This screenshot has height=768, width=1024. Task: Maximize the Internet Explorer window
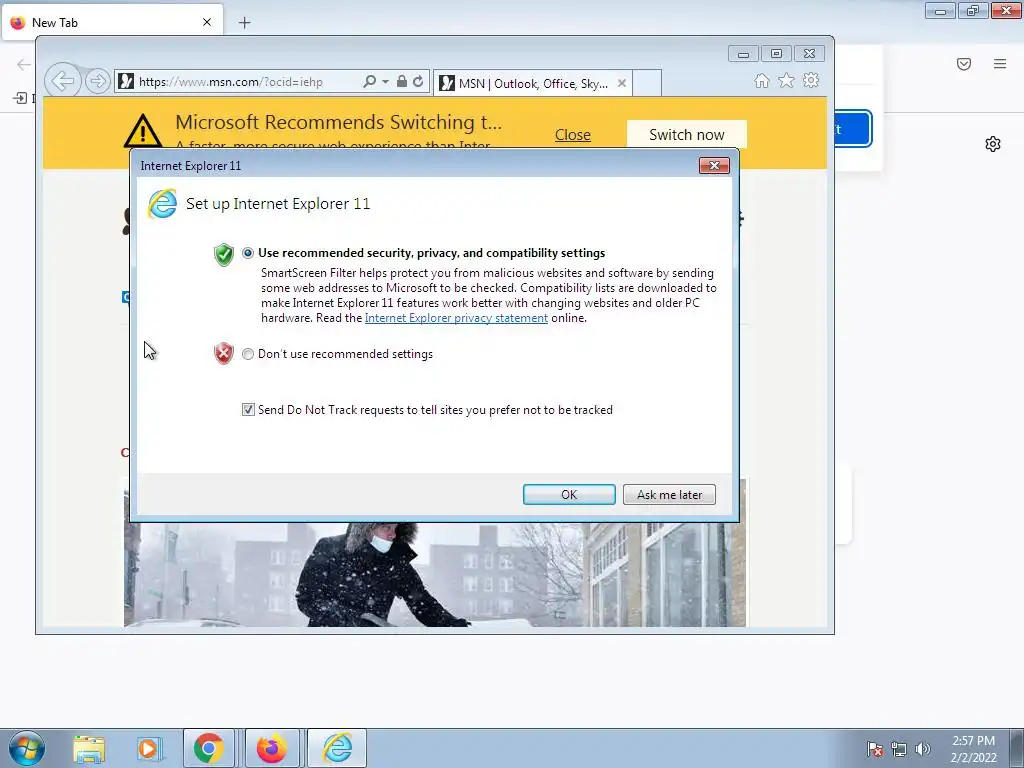point(776,54)
